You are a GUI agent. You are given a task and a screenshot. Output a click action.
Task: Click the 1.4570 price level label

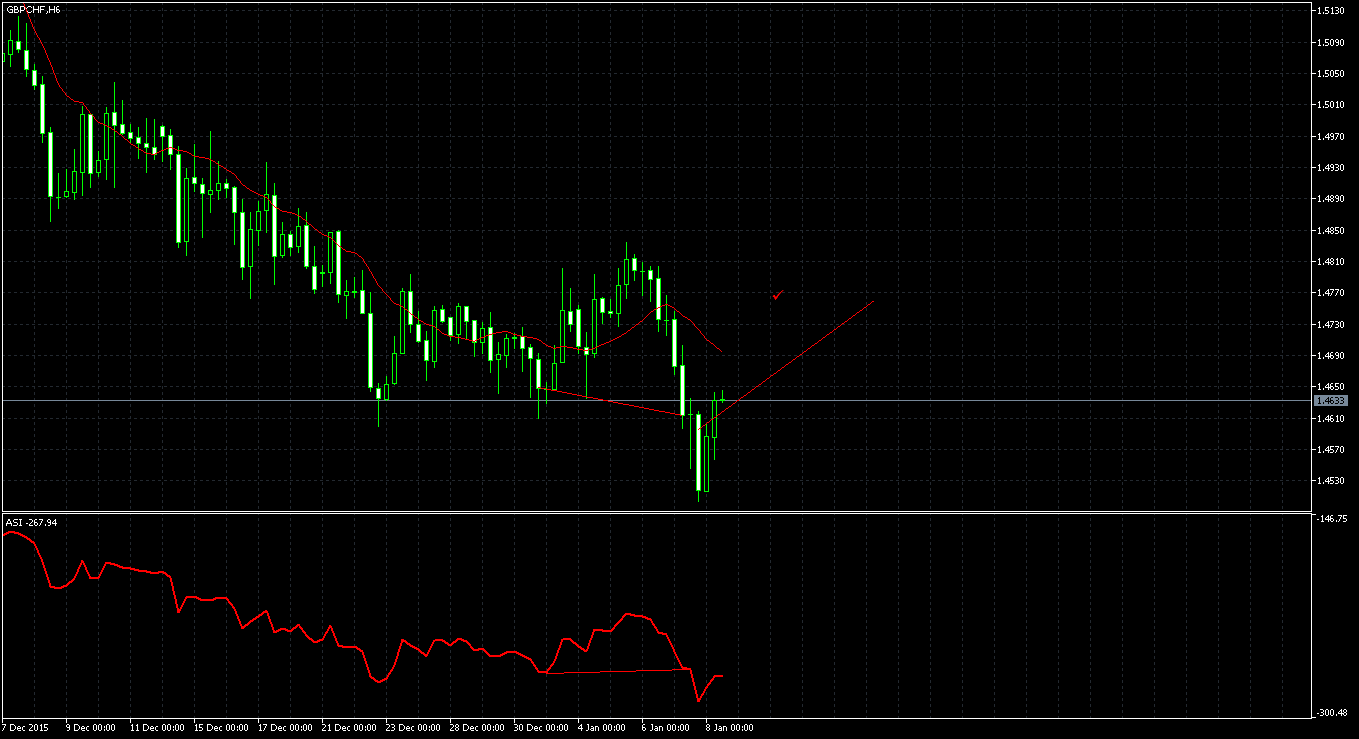tap(1331, 449)
